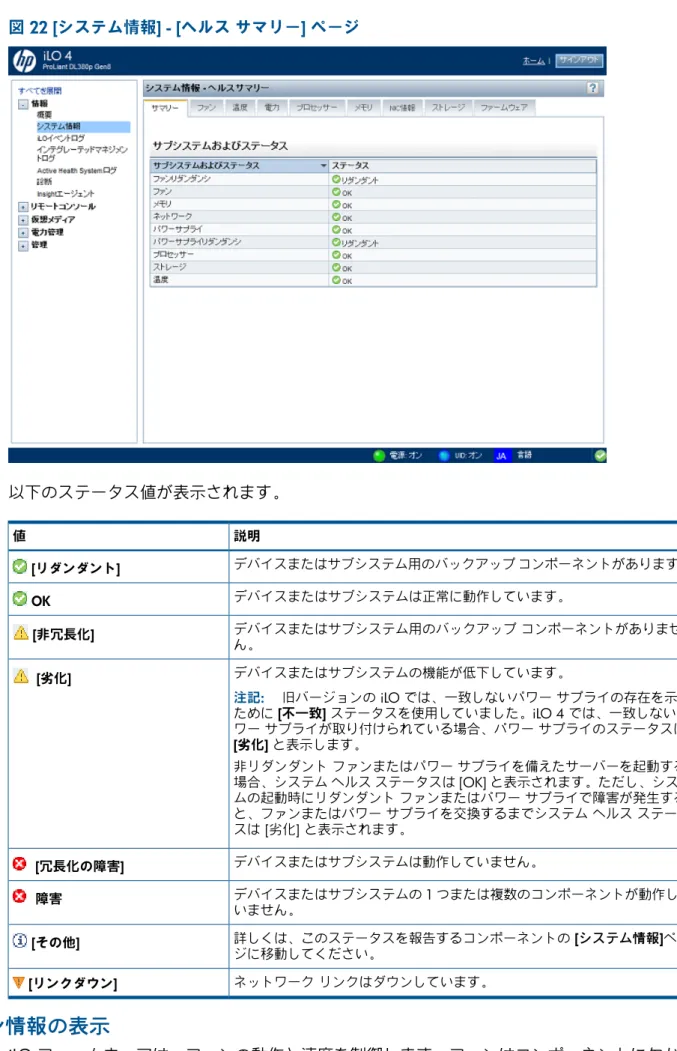Image resolution: width=677 pixels, height=1051 pixels.
Task: Collapse the 情報 tree node
Action: point(23,104)
